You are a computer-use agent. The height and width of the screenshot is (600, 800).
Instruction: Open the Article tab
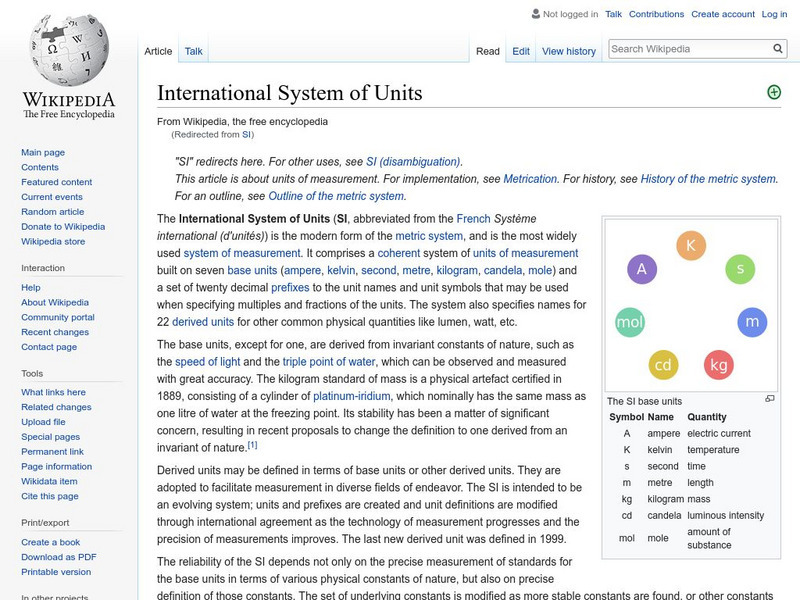tap(158, 51)
